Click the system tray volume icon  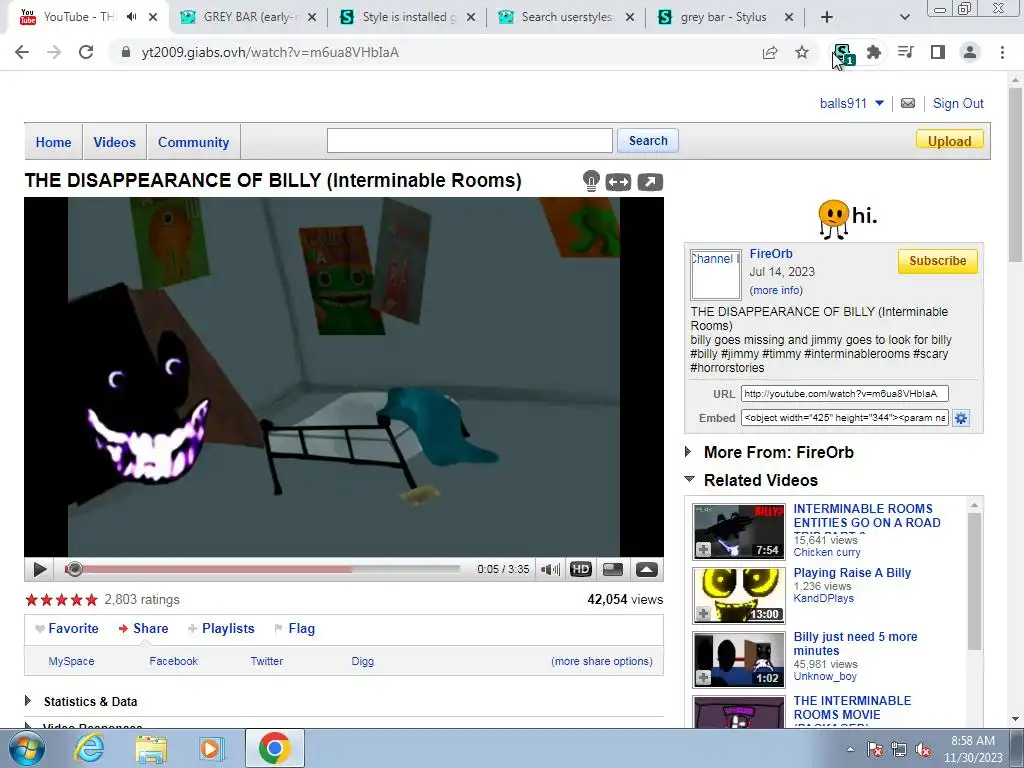click(923, 750)
